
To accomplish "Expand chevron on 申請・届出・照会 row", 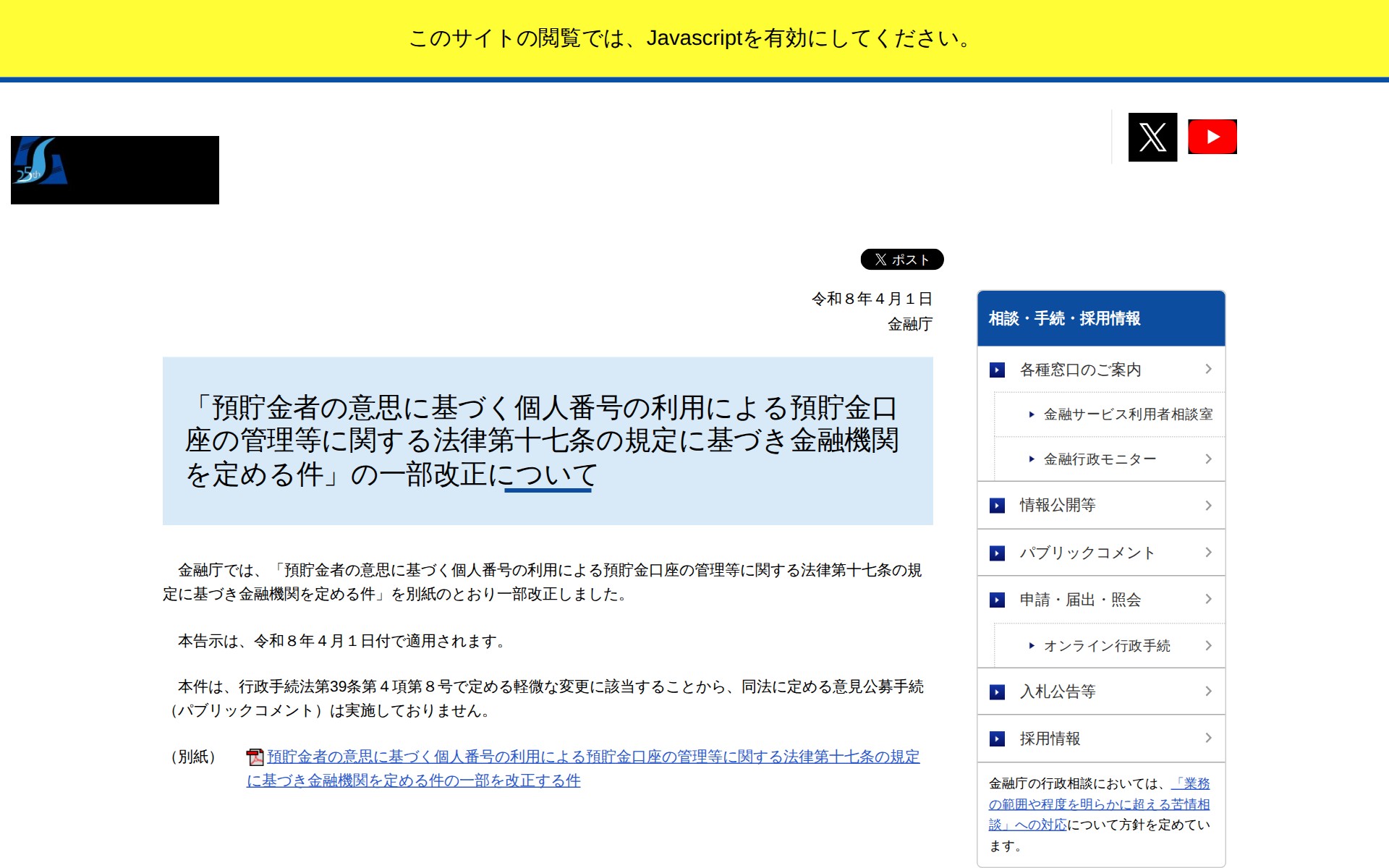I will (x=1208, y=599).
